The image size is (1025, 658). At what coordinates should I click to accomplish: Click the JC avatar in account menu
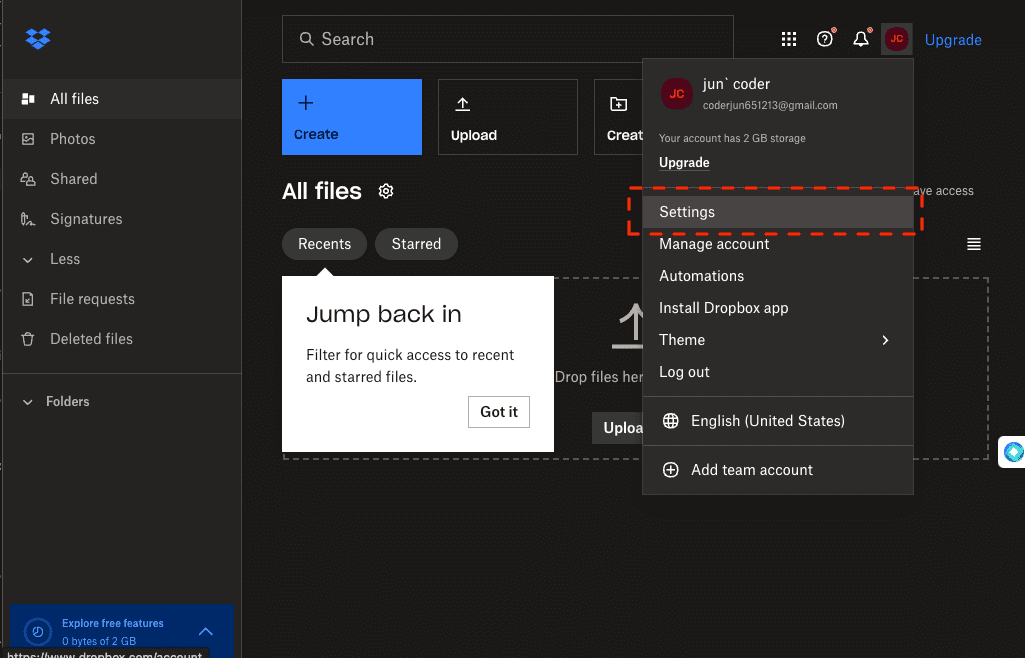[x=677, y=93]
